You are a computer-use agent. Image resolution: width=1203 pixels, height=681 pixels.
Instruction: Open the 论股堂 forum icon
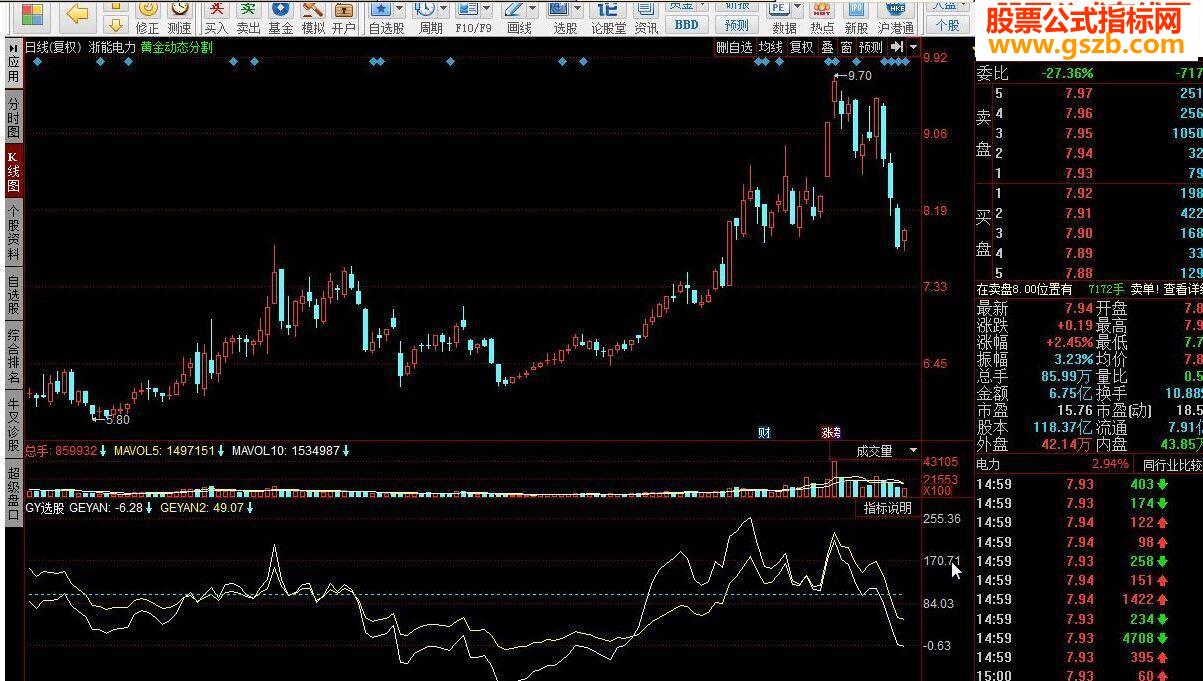tap(608, 17)
